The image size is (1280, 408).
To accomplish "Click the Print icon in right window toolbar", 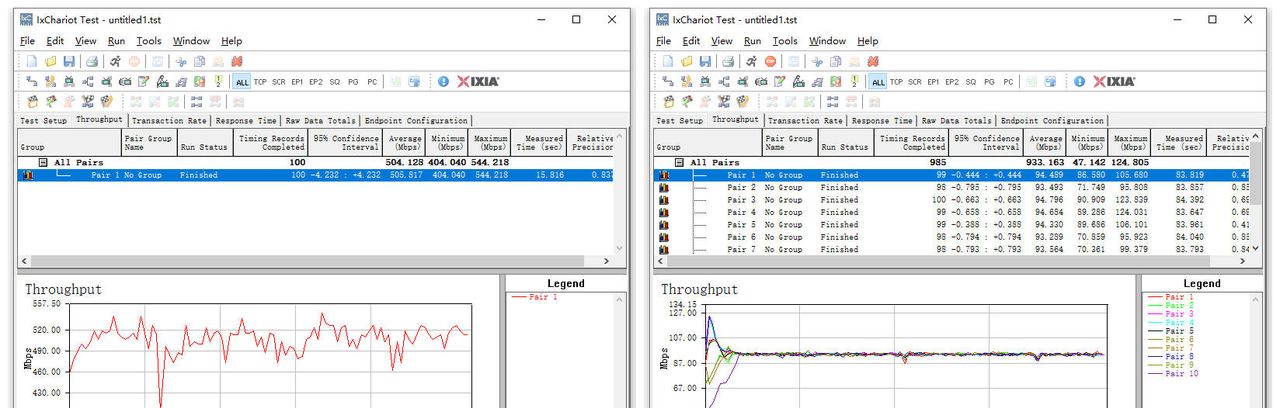I will (x=727, y=61).
